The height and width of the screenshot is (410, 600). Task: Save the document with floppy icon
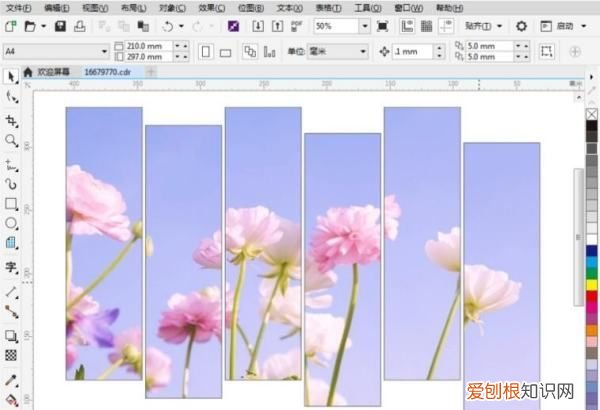point(60,26)
